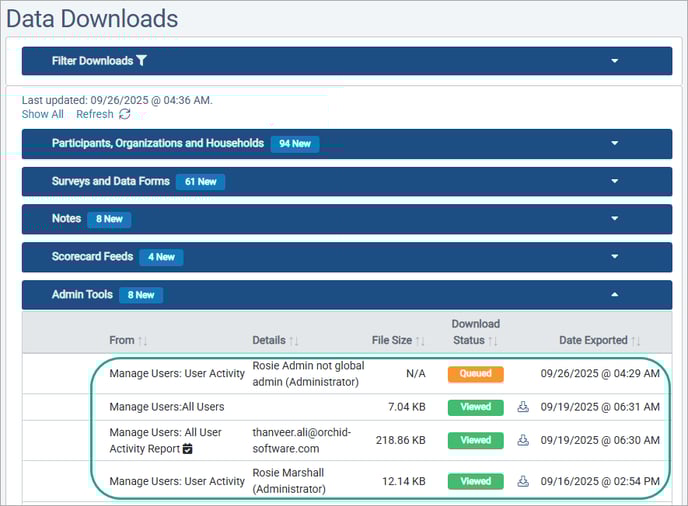This screenshot has height=506, width=688.
Task: Sort by Download Status column arrows
Action: point(494,340)
